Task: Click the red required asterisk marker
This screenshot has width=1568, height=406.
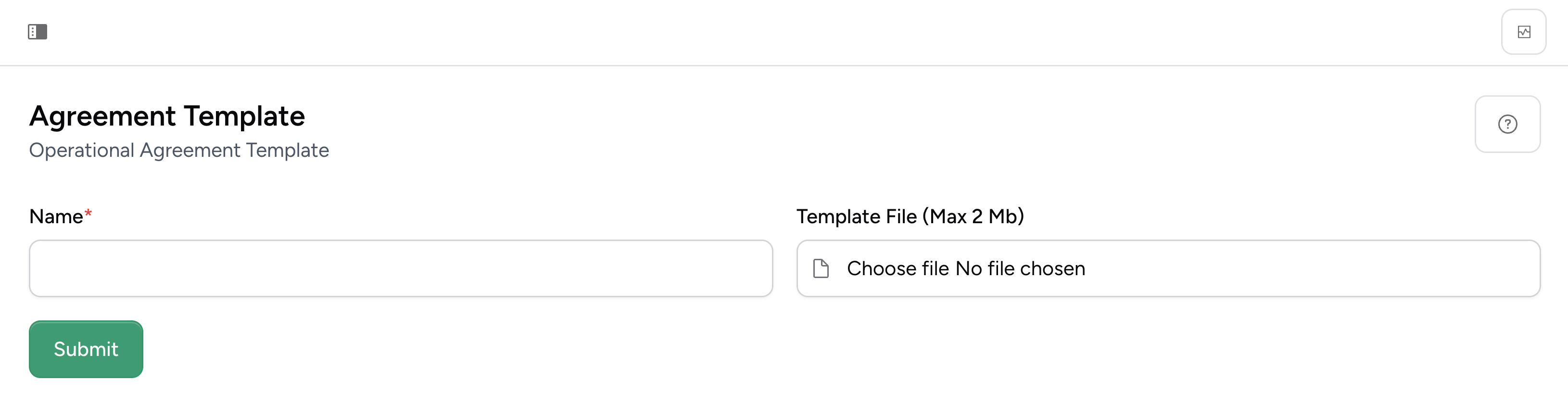Action: point(89,214)
